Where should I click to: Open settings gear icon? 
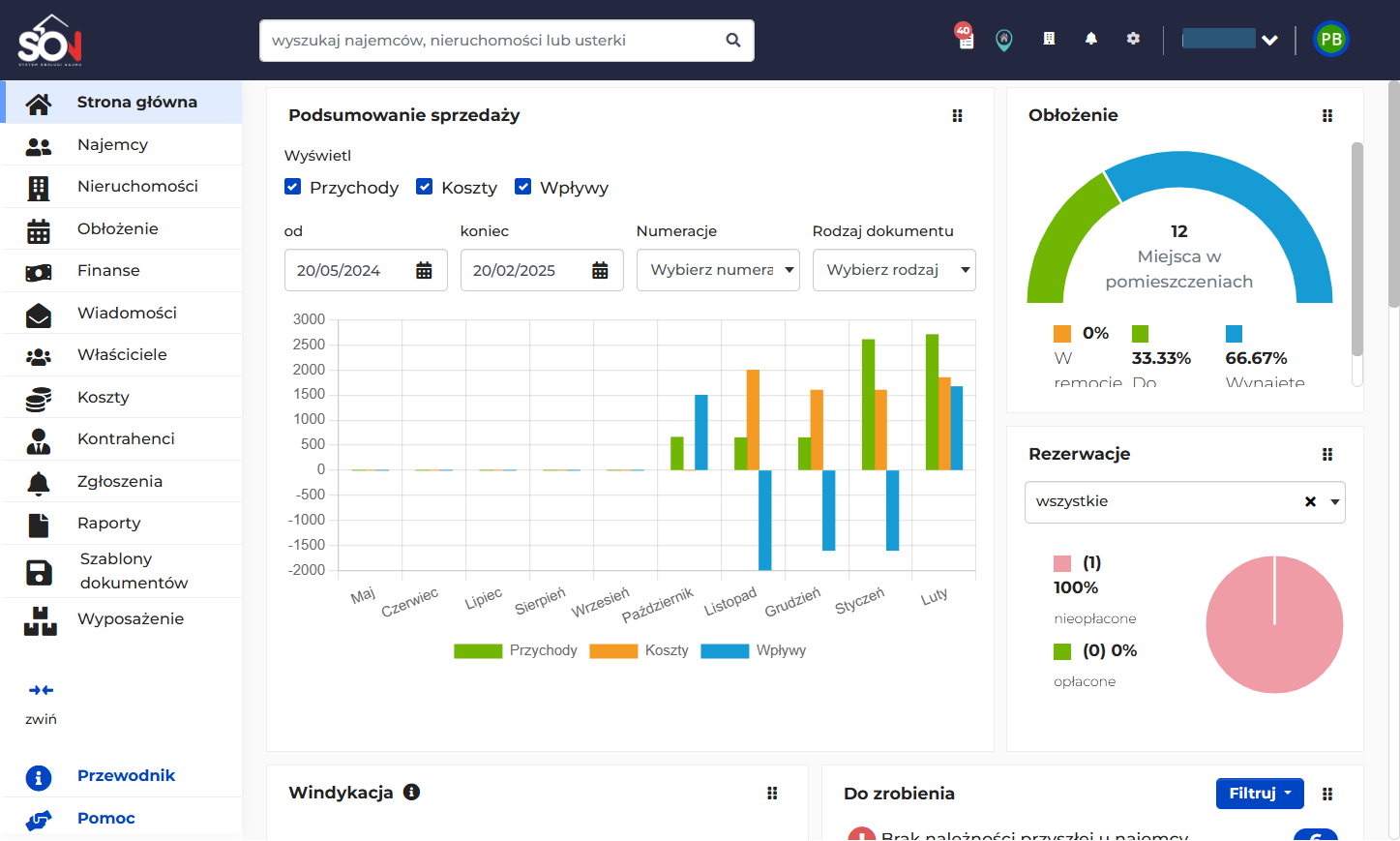[1133, 39]
